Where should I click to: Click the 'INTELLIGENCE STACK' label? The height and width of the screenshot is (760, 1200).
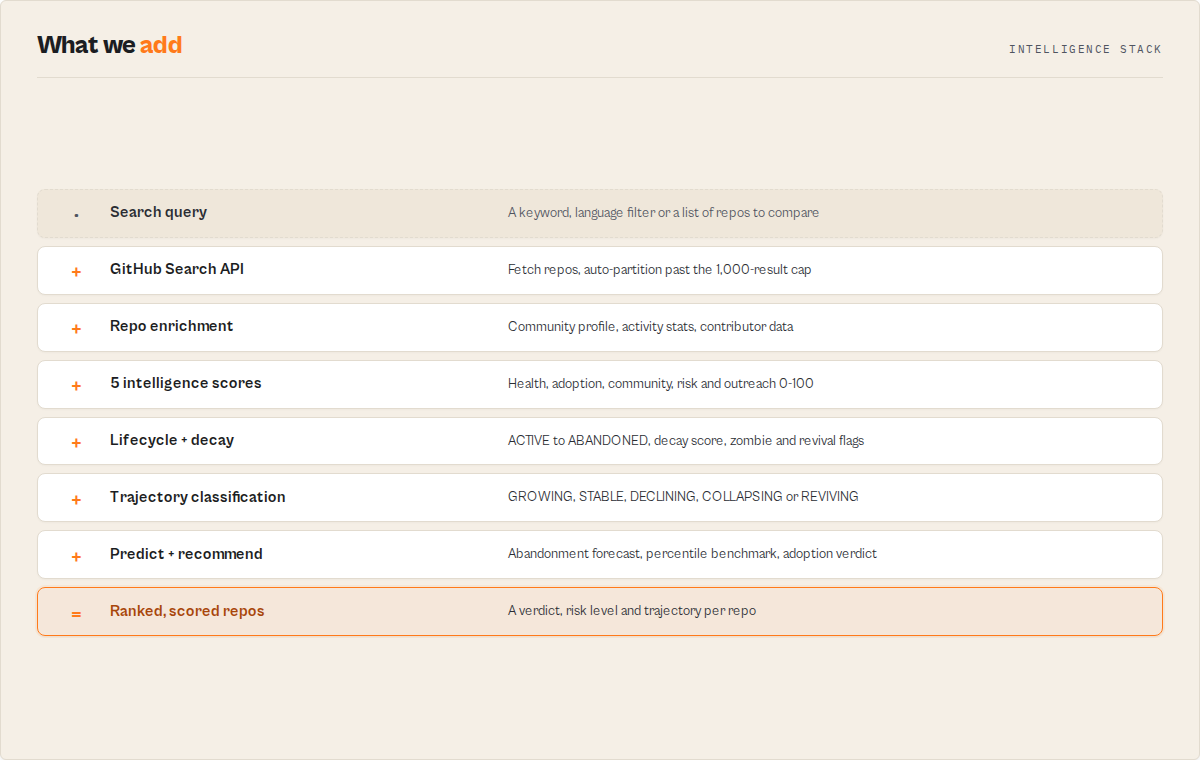coord(1085,49)
